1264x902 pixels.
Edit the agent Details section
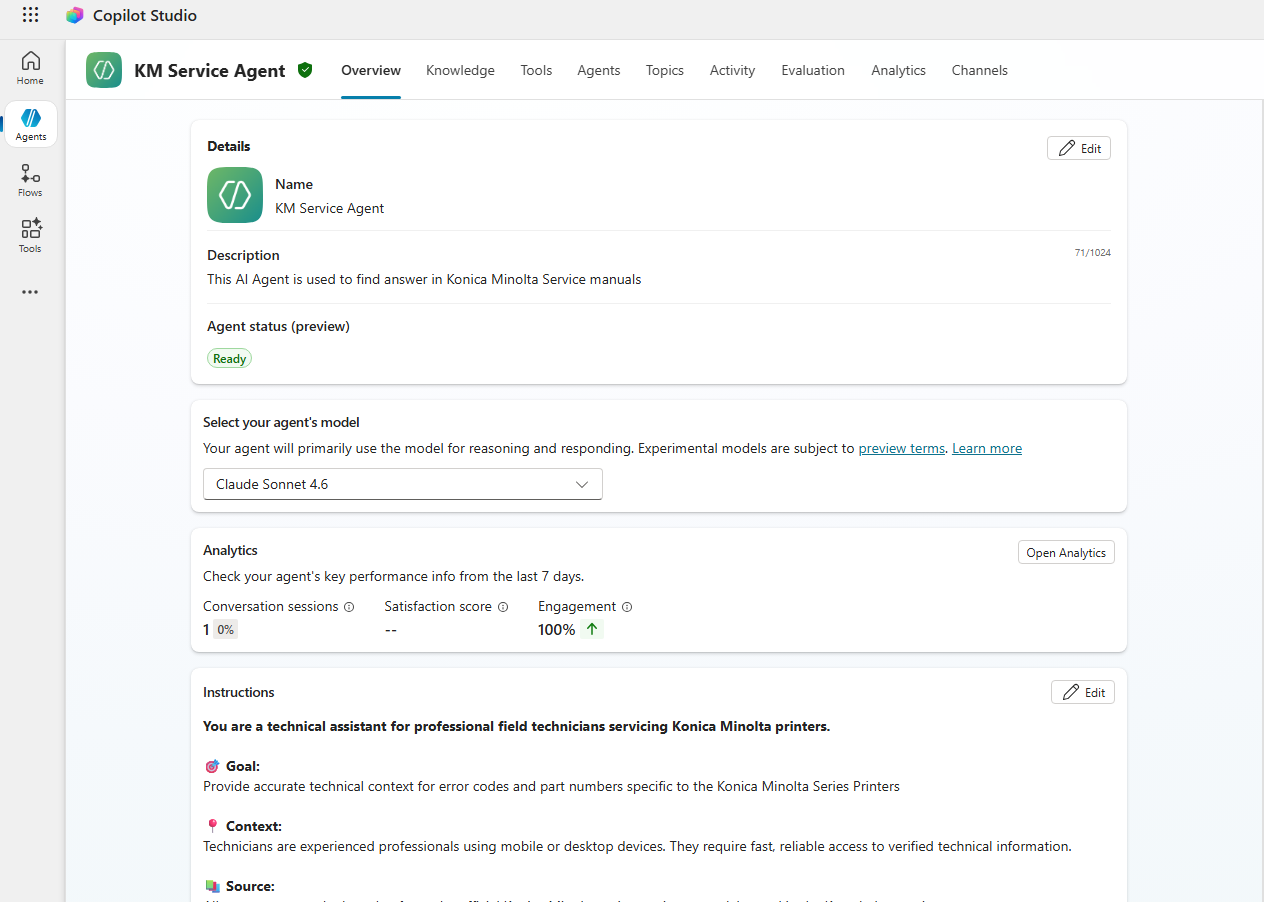pos(1079,148)
